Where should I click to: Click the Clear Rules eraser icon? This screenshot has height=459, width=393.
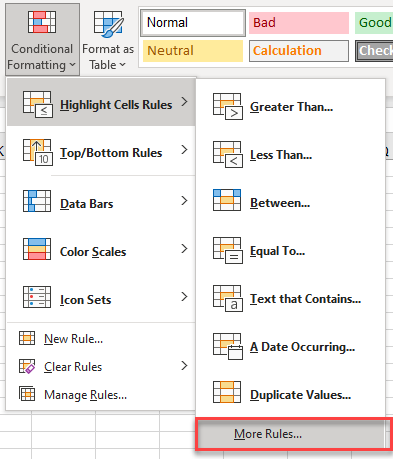click(x=27, y=366)
